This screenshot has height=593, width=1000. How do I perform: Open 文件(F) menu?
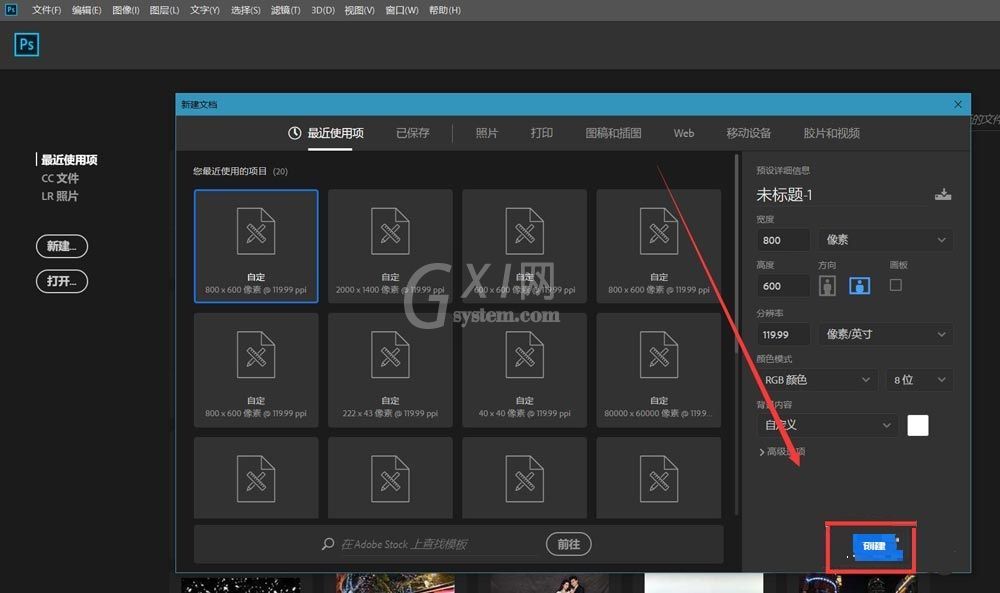[47, 10]
